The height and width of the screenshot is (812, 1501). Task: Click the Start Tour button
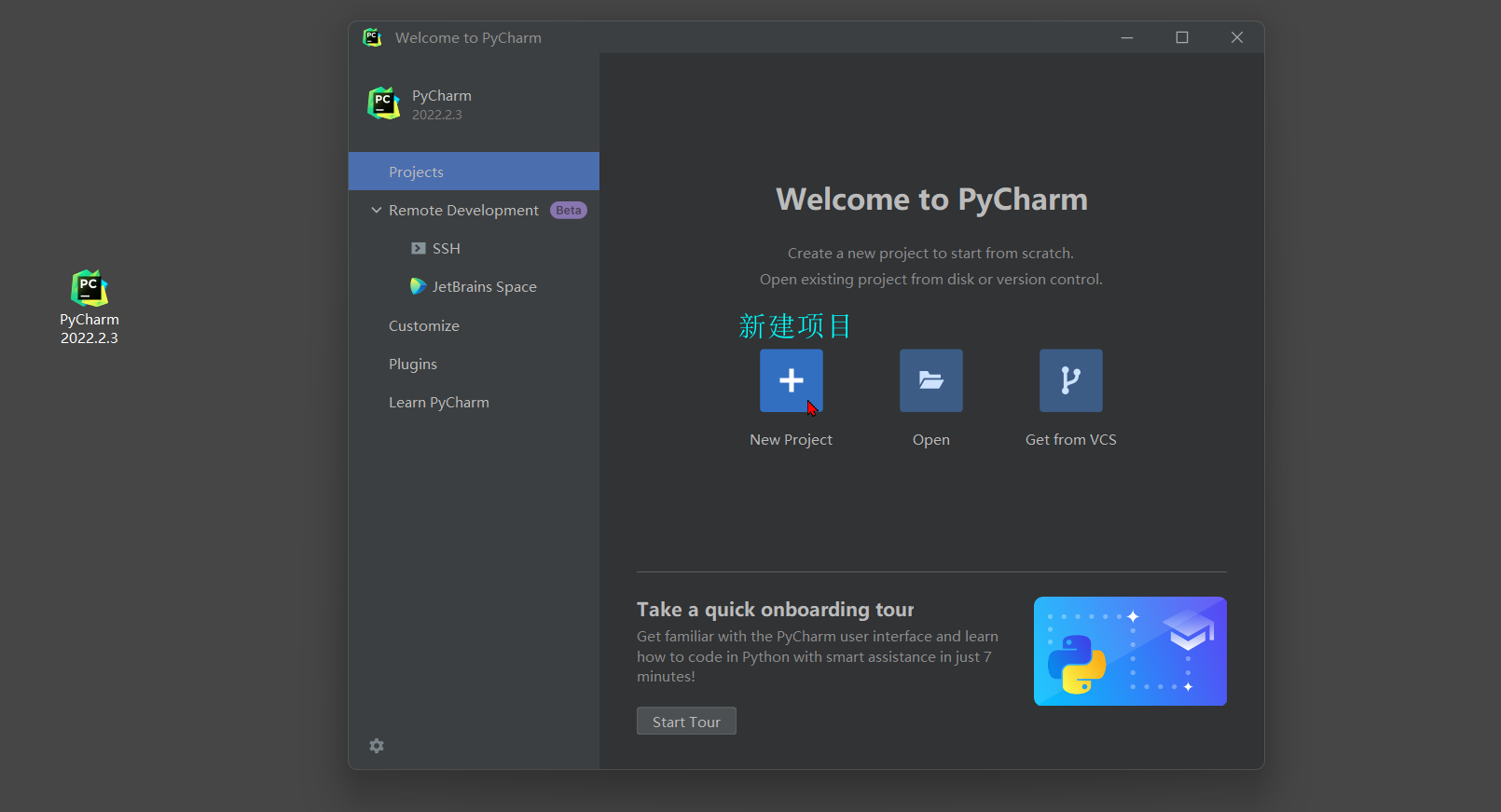(686, 722)
